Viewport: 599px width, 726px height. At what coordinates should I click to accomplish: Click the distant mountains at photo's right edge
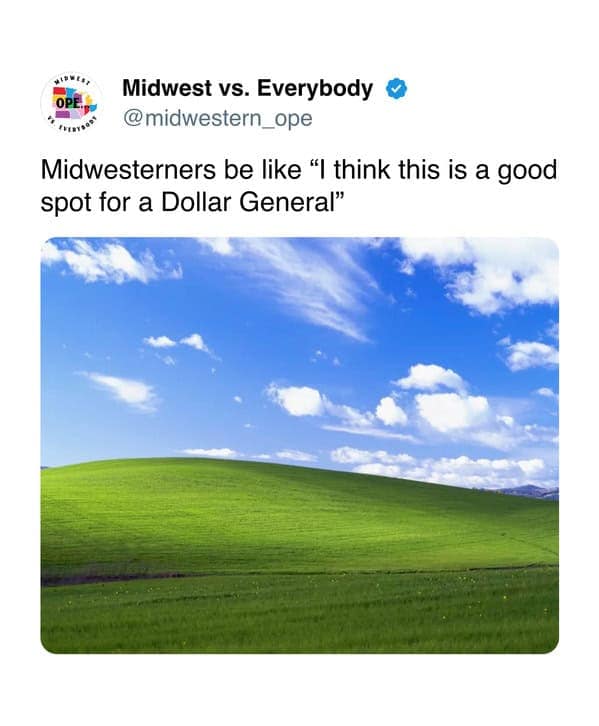click(x=530, y=491)
